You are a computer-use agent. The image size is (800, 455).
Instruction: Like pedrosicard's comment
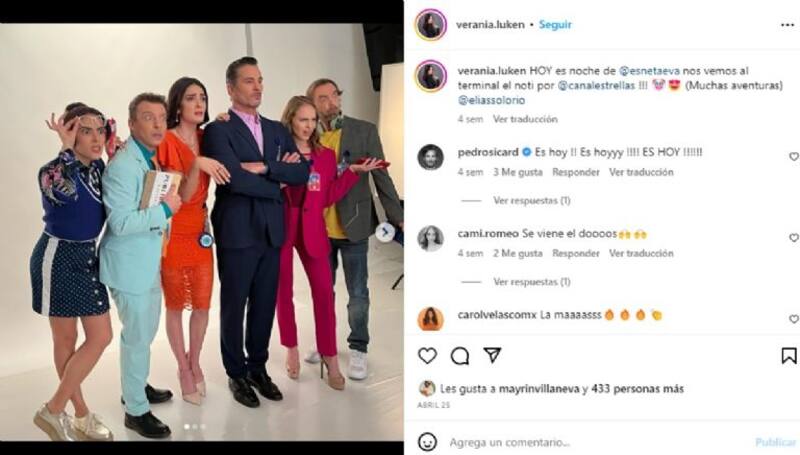(x=794, y=157)
